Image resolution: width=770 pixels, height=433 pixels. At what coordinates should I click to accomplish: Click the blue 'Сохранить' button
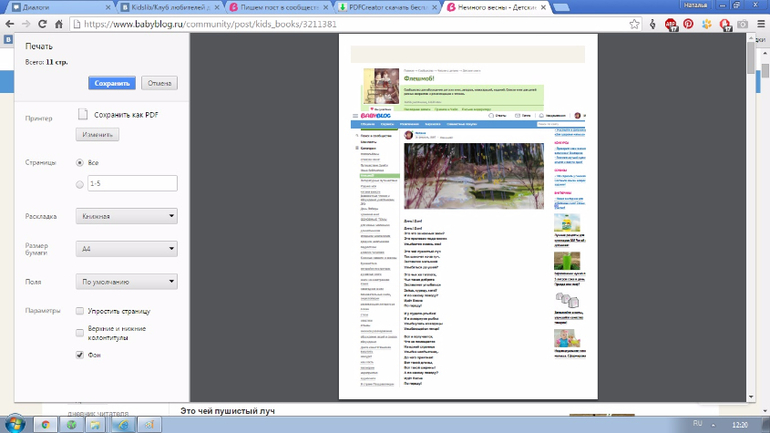click(111, 83)
